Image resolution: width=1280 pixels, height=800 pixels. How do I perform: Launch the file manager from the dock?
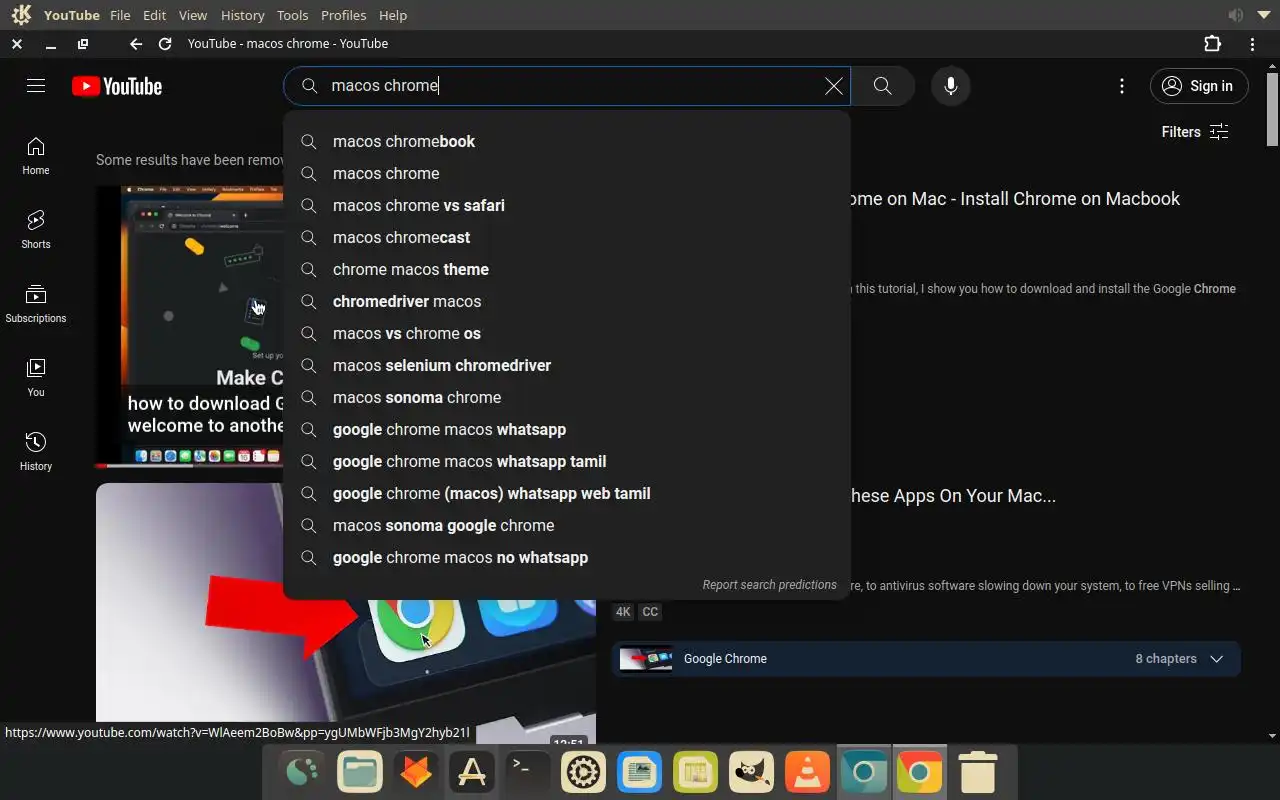[360, 772]
